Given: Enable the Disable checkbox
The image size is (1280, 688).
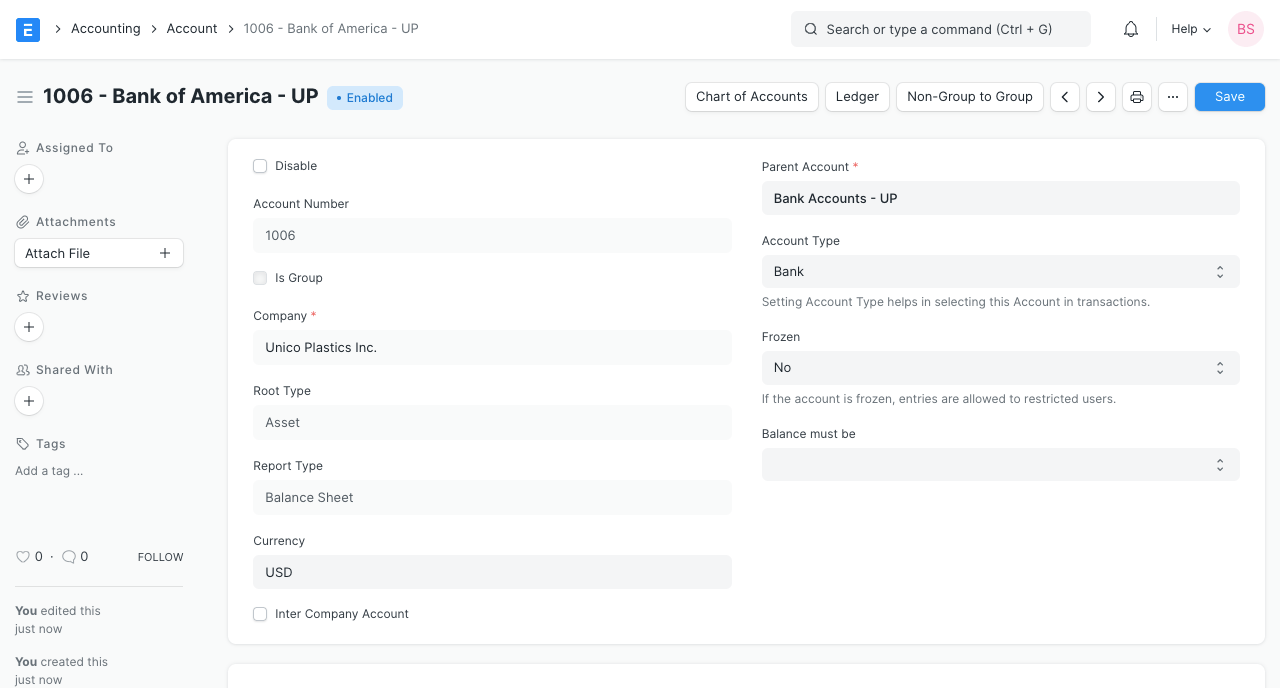Looking at the screenshot, I should pos(260,166).
